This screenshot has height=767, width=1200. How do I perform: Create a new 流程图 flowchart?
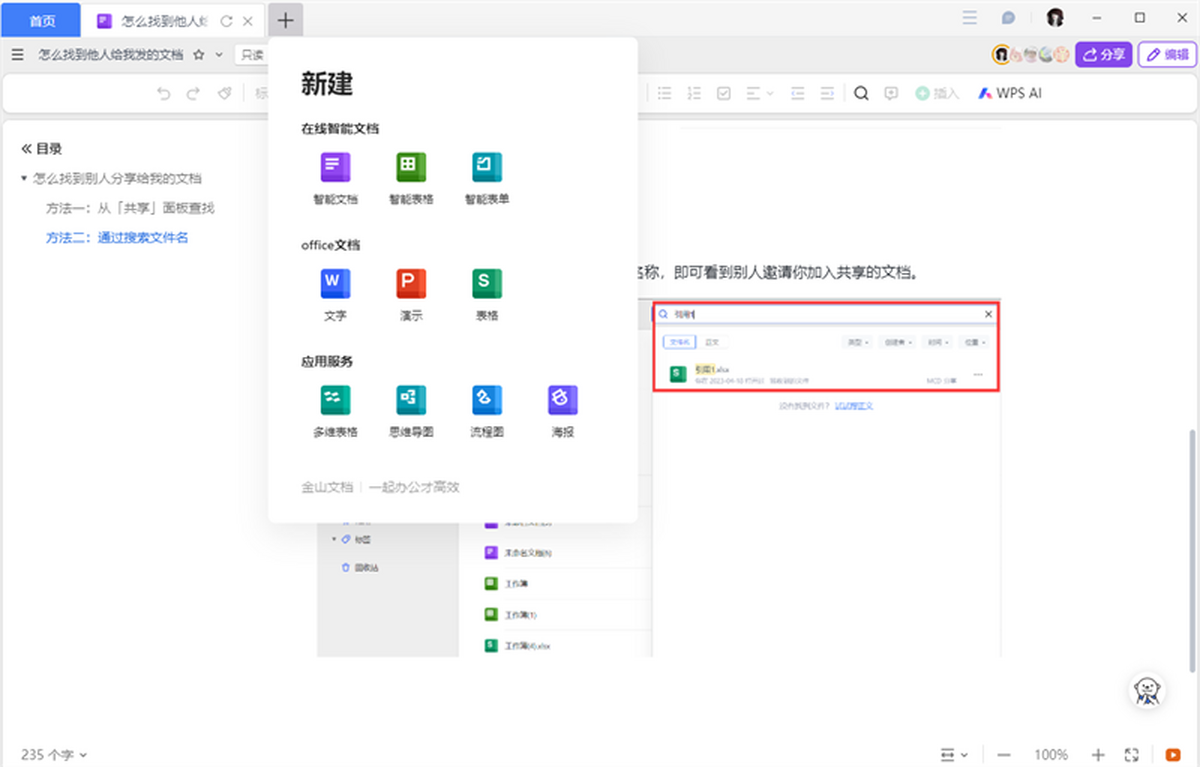[487, 401]
